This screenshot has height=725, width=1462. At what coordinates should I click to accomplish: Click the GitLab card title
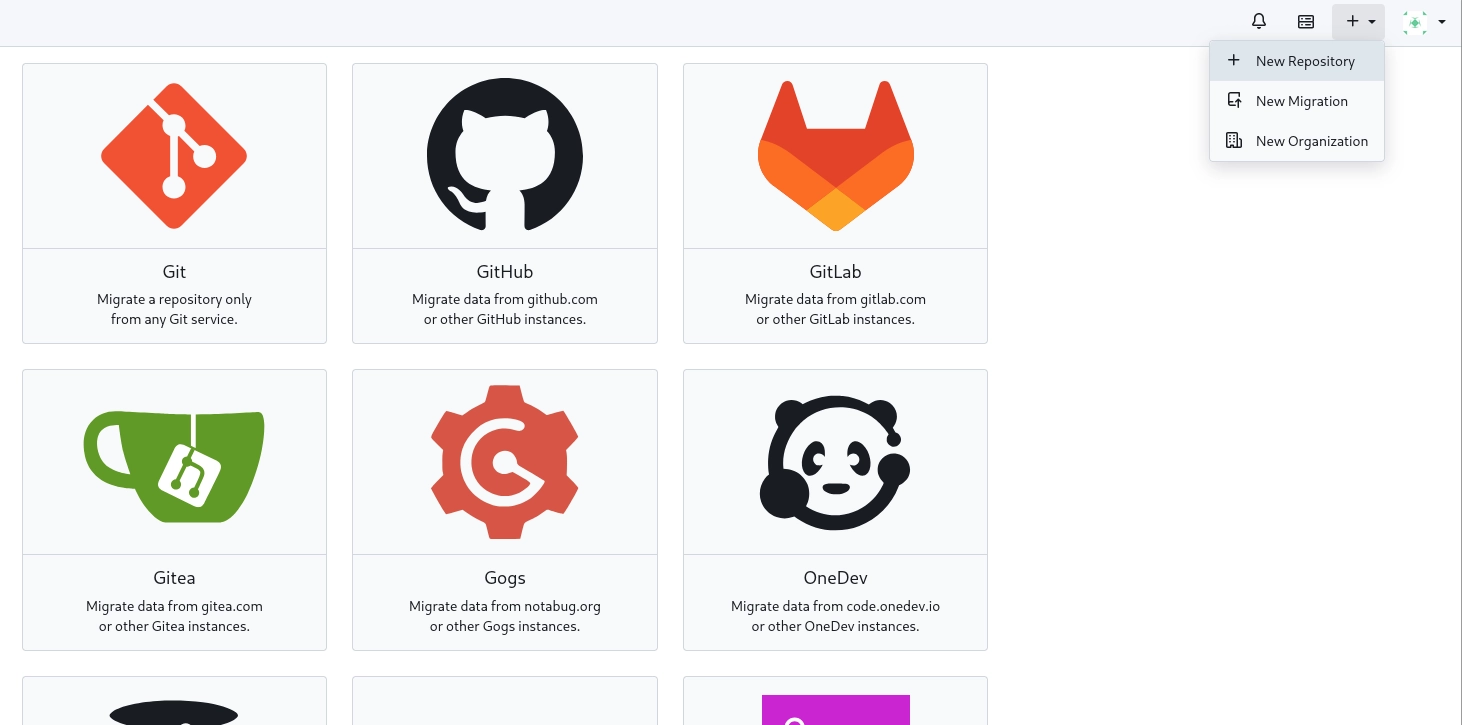[835, 272]
